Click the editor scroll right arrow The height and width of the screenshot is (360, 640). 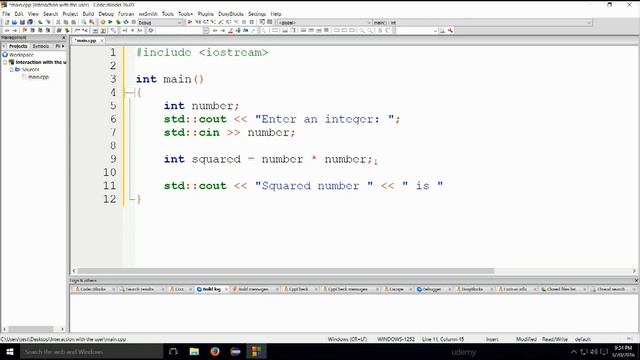(x=634, y=271)
